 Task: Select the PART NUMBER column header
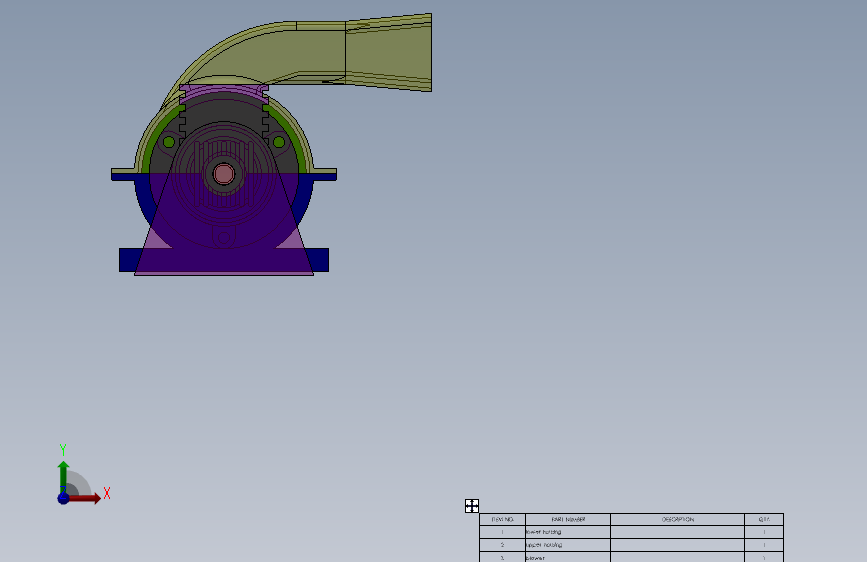[568, 519]
